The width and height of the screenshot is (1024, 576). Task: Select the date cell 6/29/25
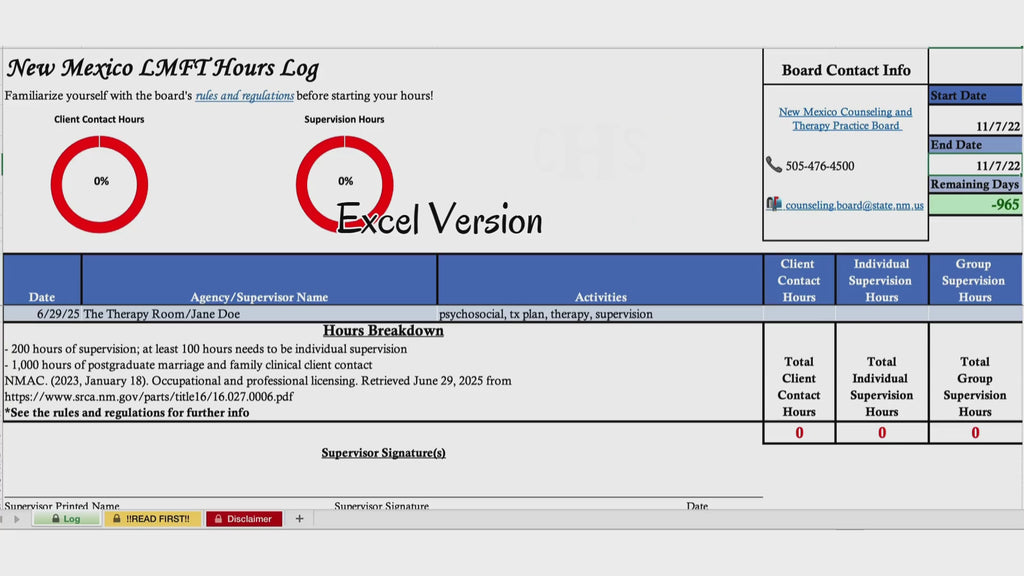click(42, 314)
